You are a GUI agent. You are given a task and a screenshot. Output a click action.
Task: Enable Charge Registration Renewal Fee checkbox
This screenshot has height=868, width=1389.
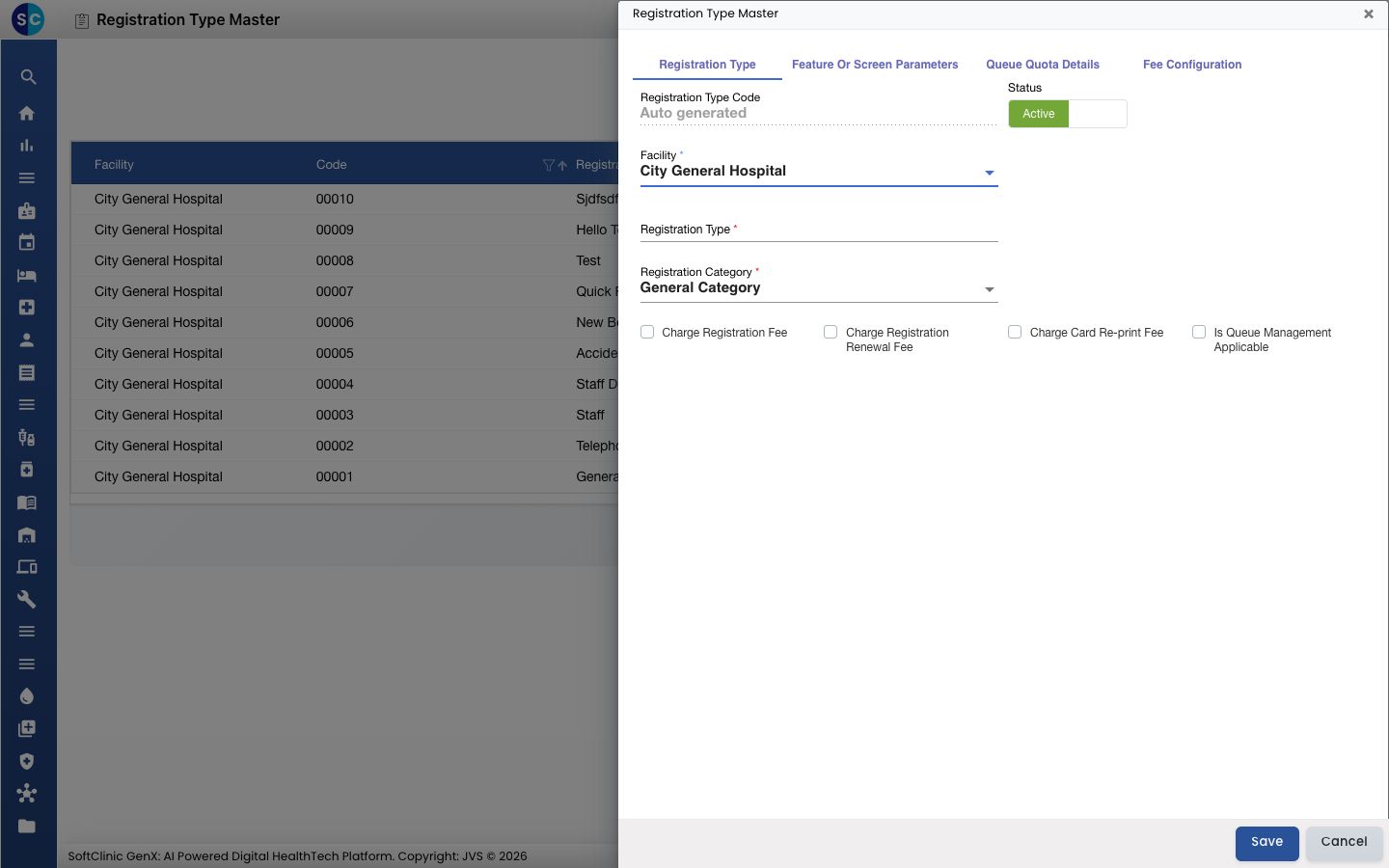click(x=831, y=332)
